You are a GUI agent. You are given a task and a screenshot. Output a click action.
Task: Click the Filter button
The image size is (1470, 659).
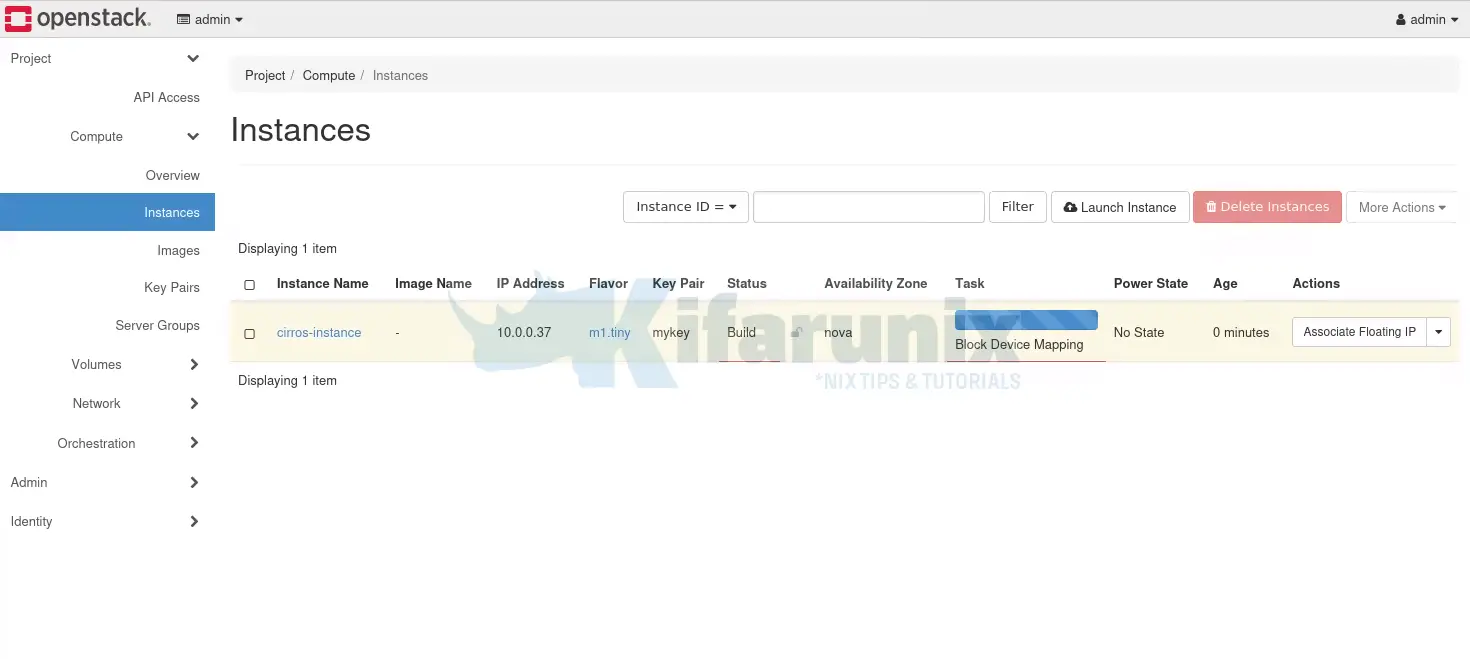point(1017,207)
